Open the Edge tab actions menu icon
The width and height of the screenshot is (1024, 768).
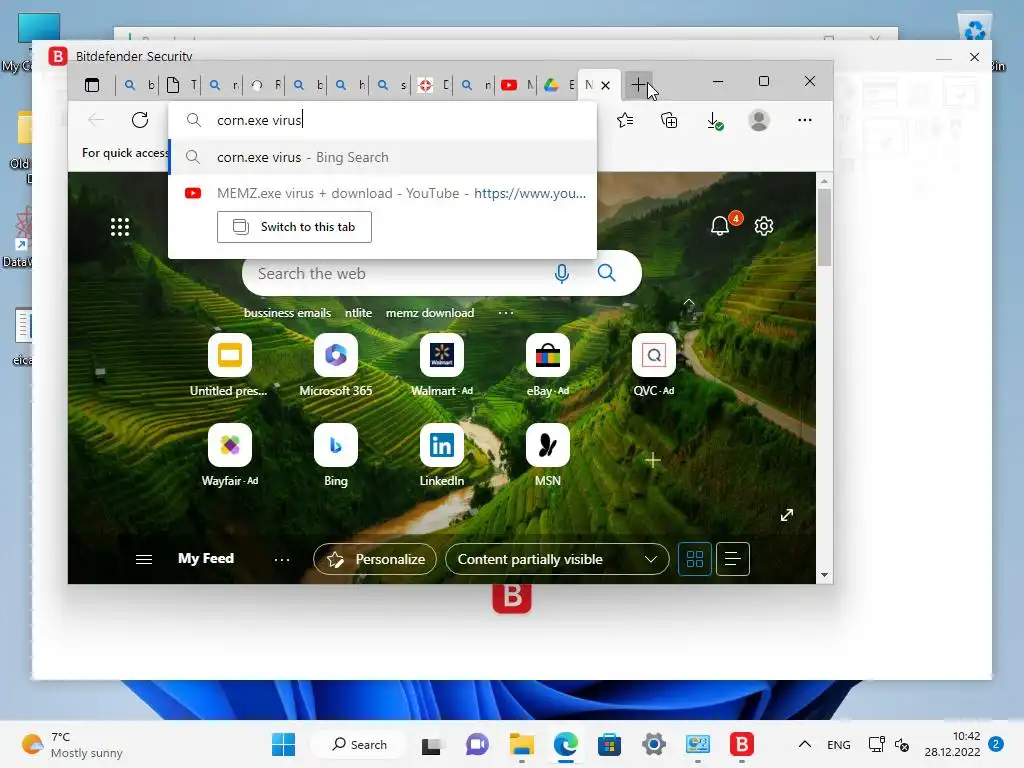point(92,85)
